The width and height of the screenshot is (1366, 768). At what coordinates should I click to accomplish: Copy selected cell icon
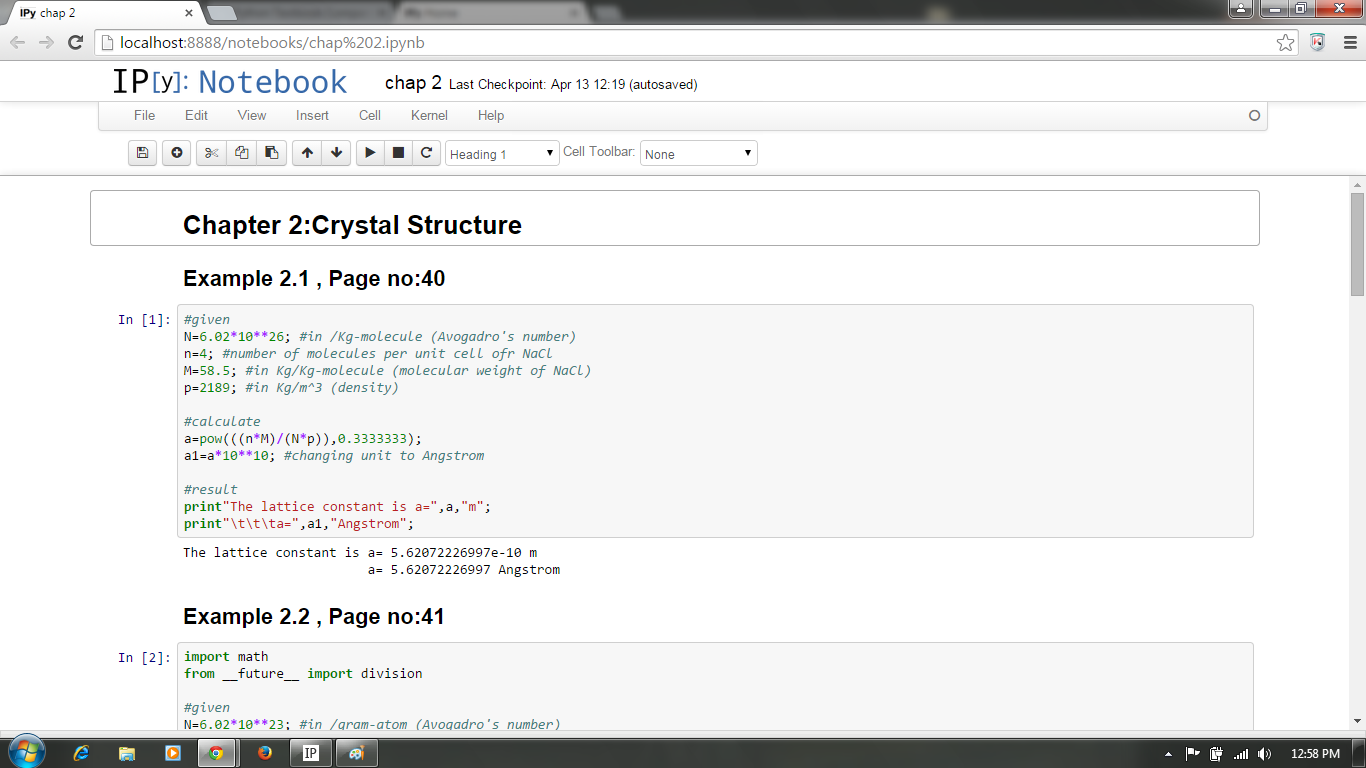pyautogui.click(x=241, y=153)
